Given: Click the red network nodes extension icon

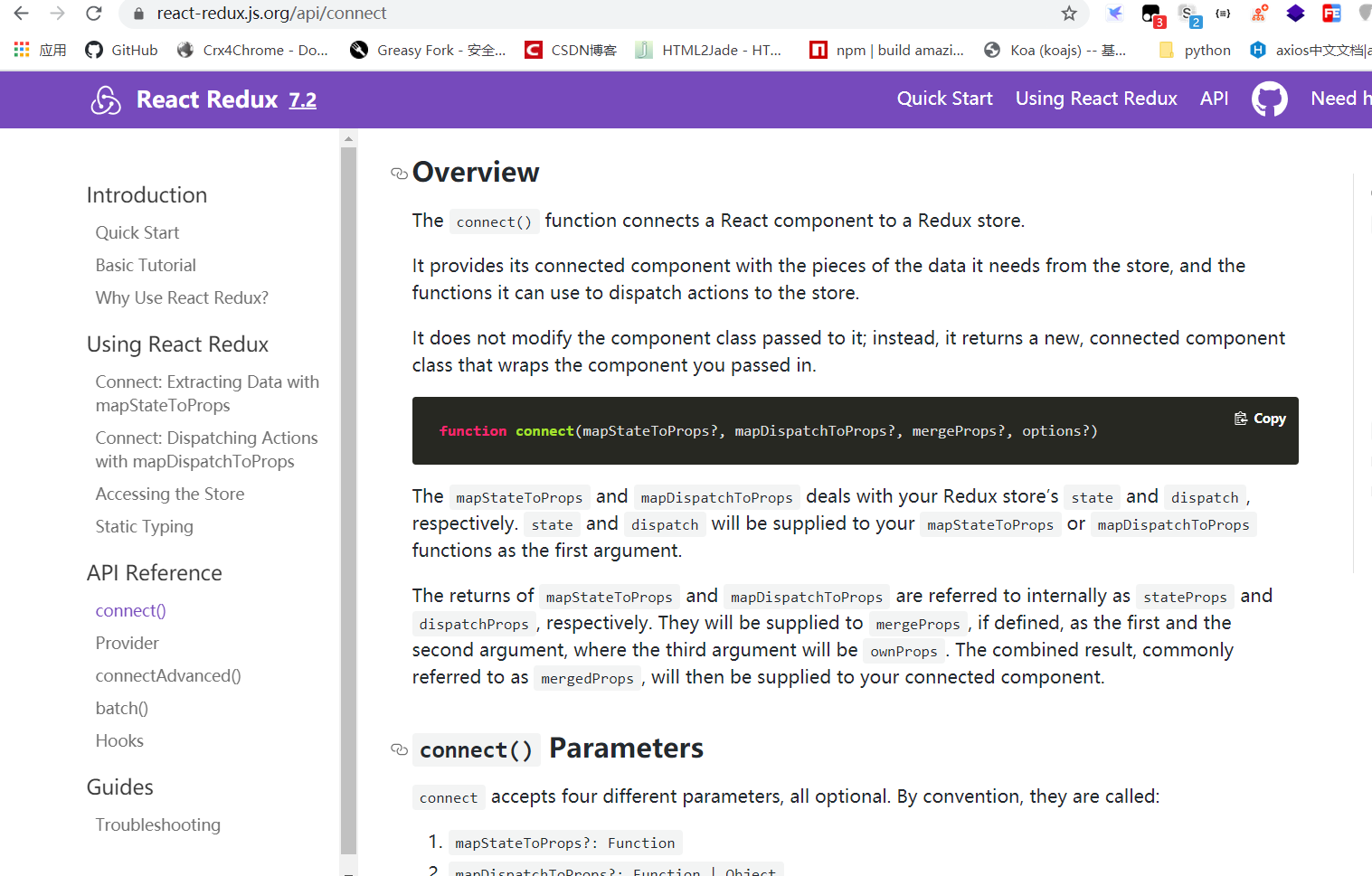Looking at the screenshot, I should [x=1259, y=14].
